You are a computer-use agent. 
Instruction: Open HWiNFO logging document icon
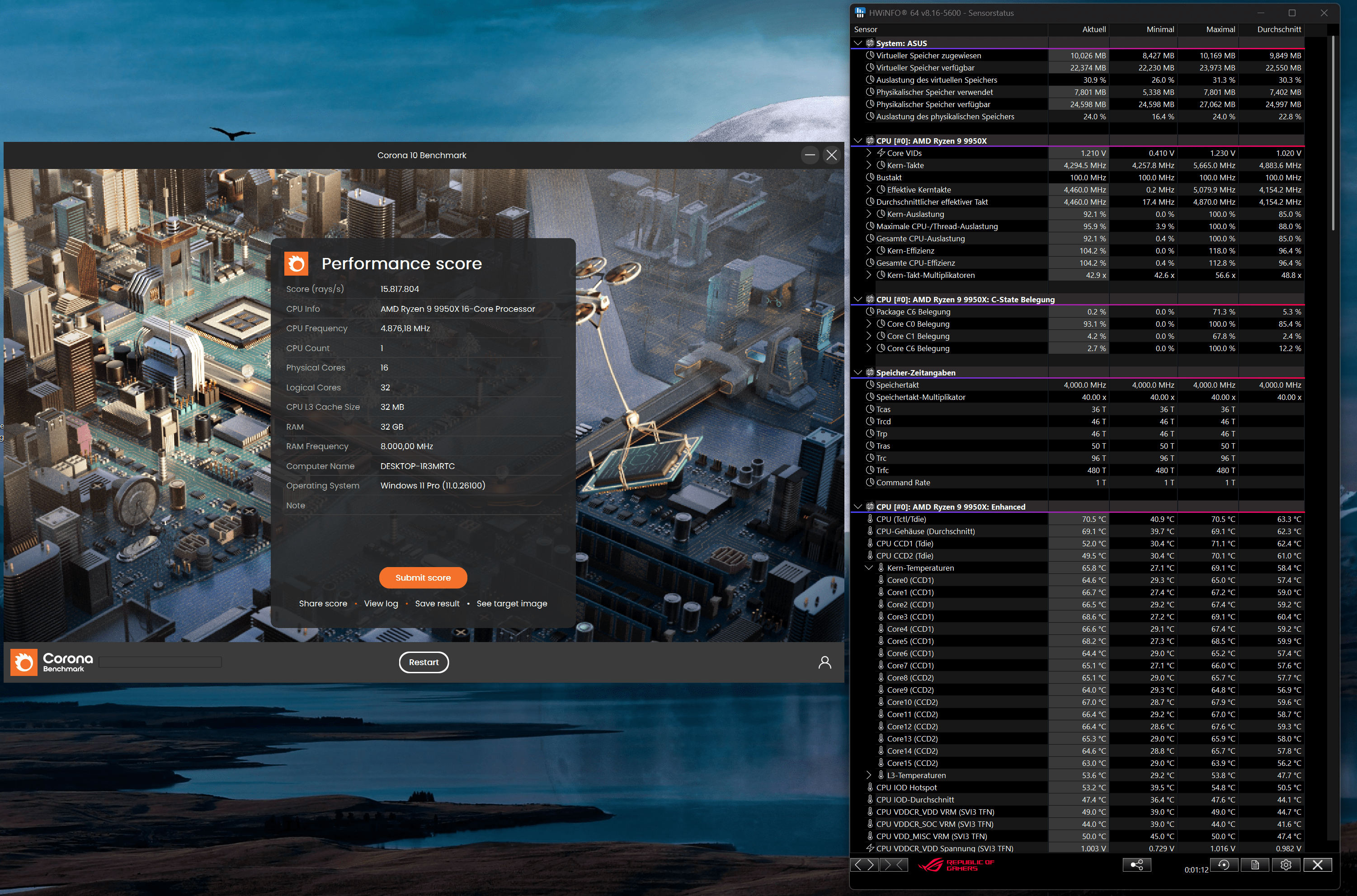(1255, 864)
